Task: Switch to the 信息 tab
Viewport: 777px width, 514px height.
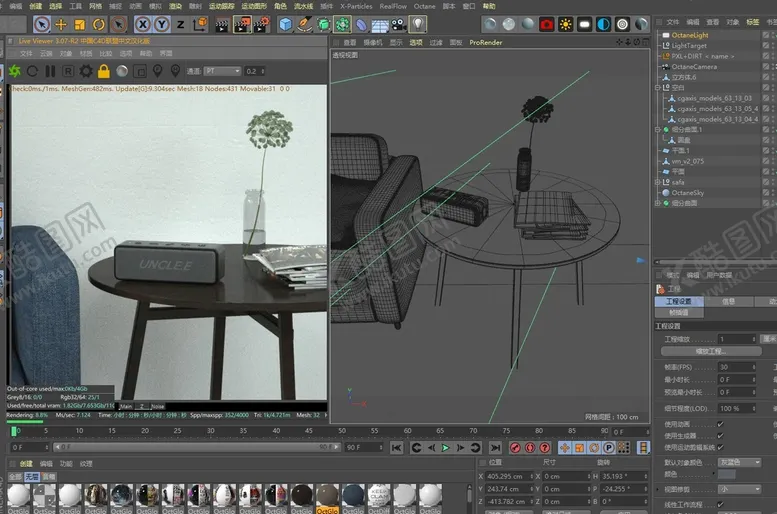Action: click(728, 301)
